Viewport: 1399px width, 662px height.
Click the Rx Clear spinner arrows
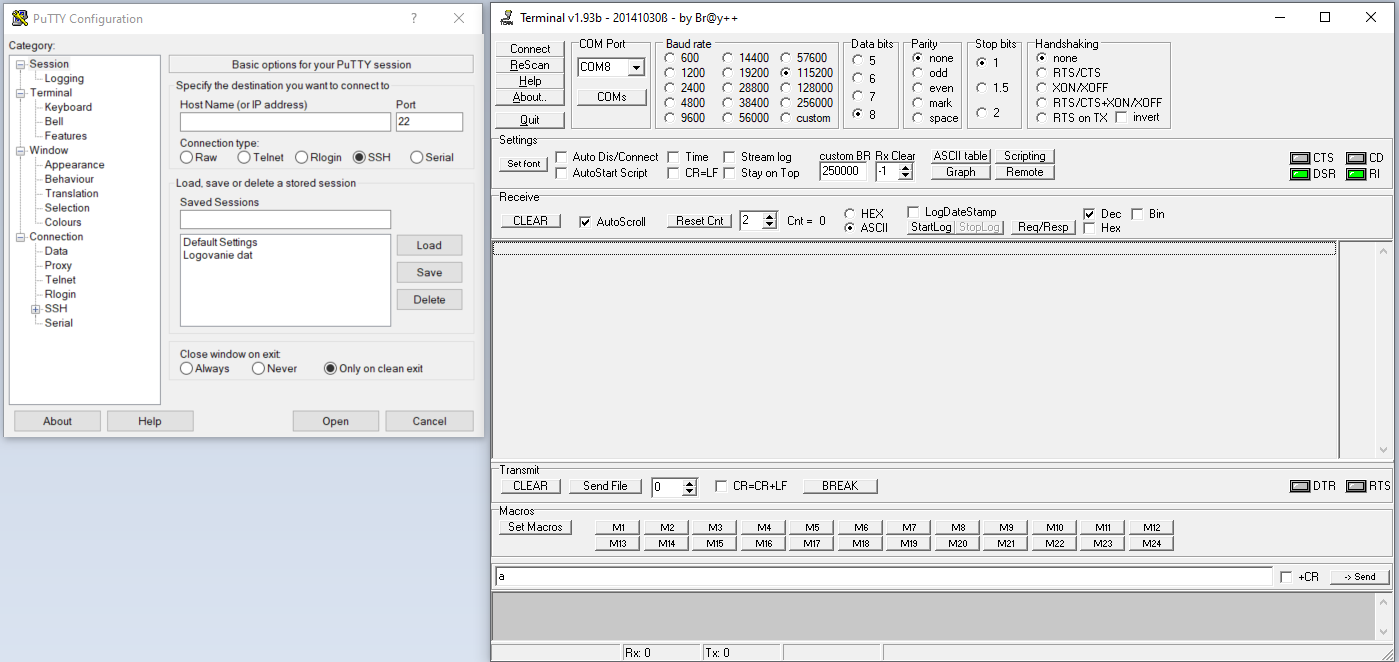click(x=906, y=171)
